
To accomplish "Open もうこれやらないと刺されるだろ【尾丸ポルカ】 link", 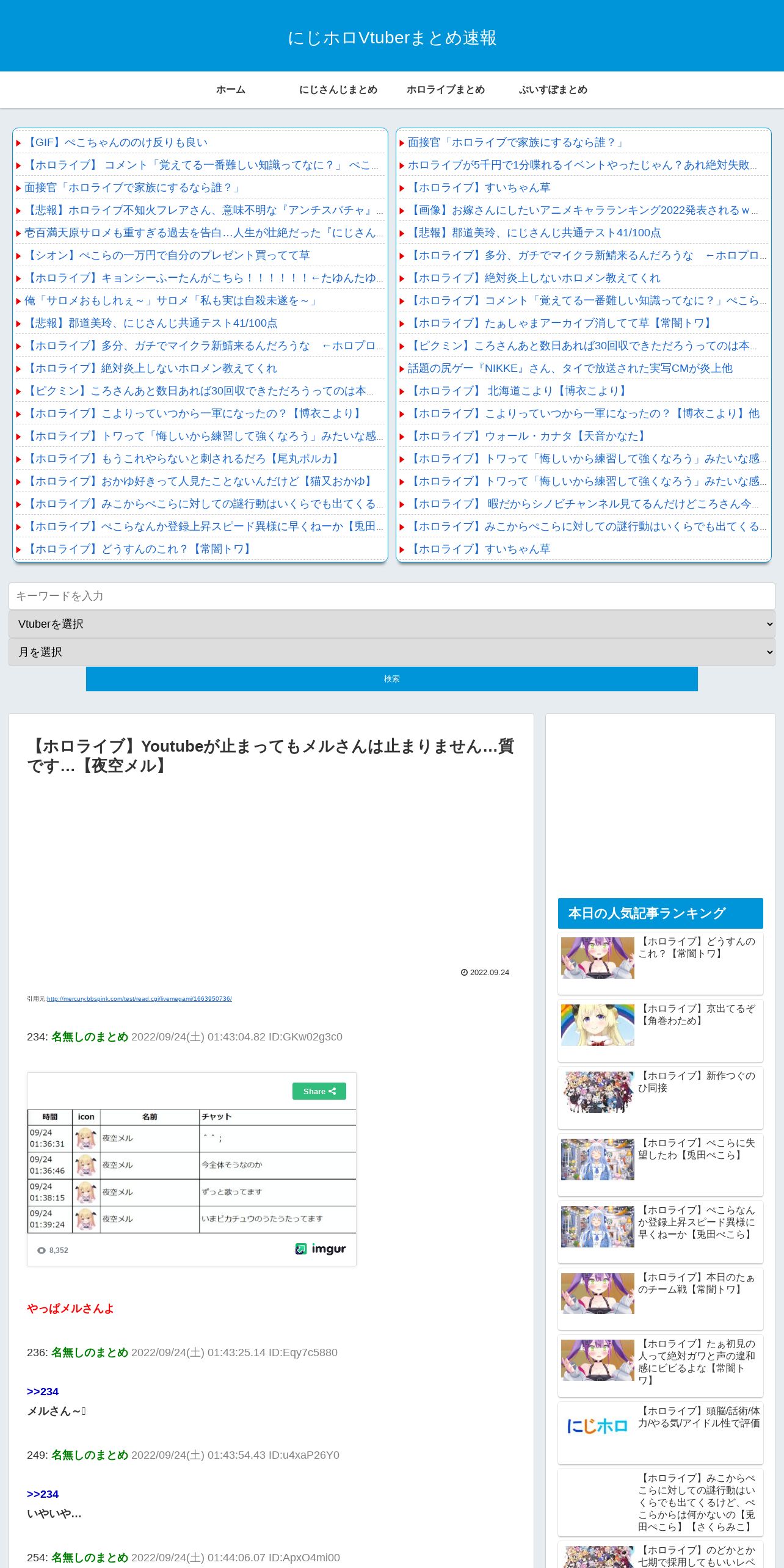I will pos(183,459).
